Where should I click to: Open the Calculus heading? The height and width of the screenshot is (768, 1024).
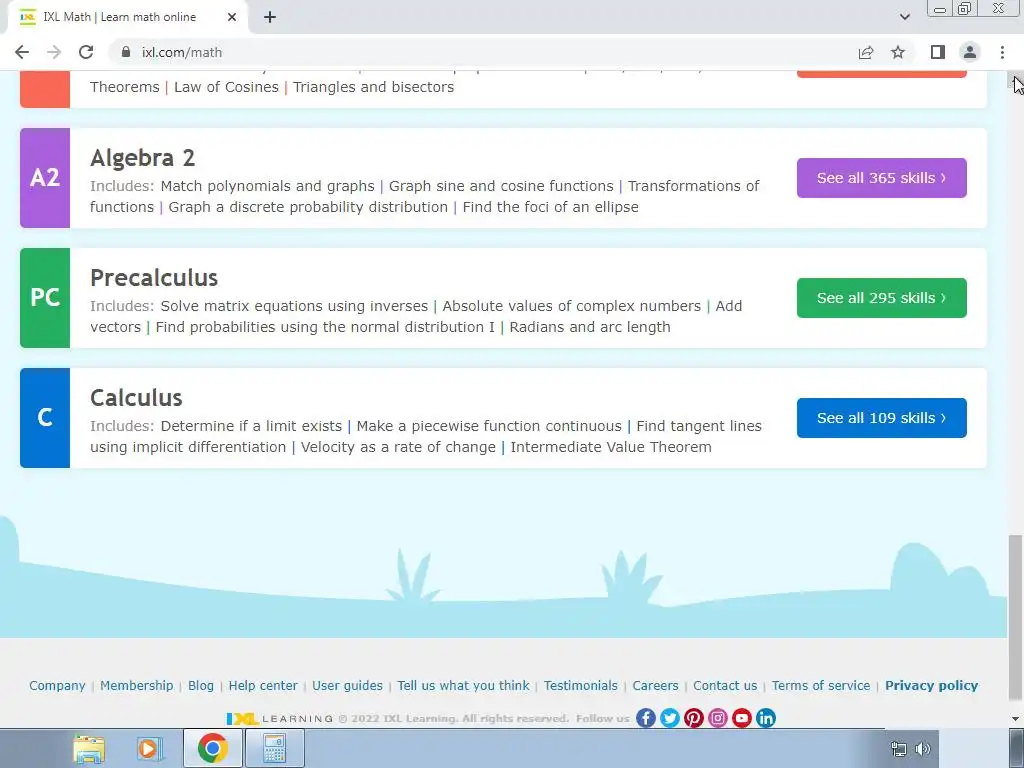point(136,398)
